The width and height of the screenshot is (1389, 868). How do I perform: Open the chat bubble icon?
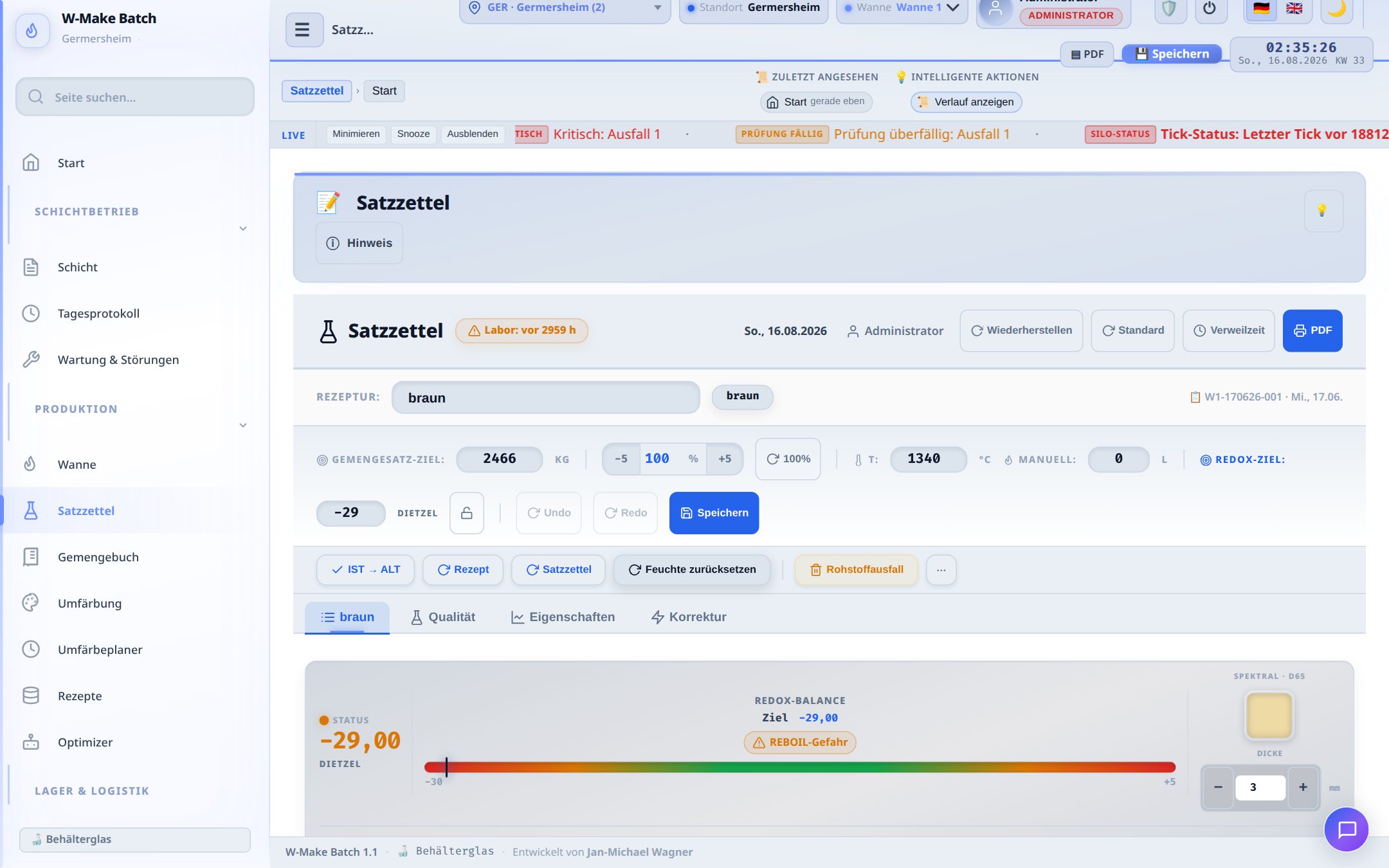1346,829
